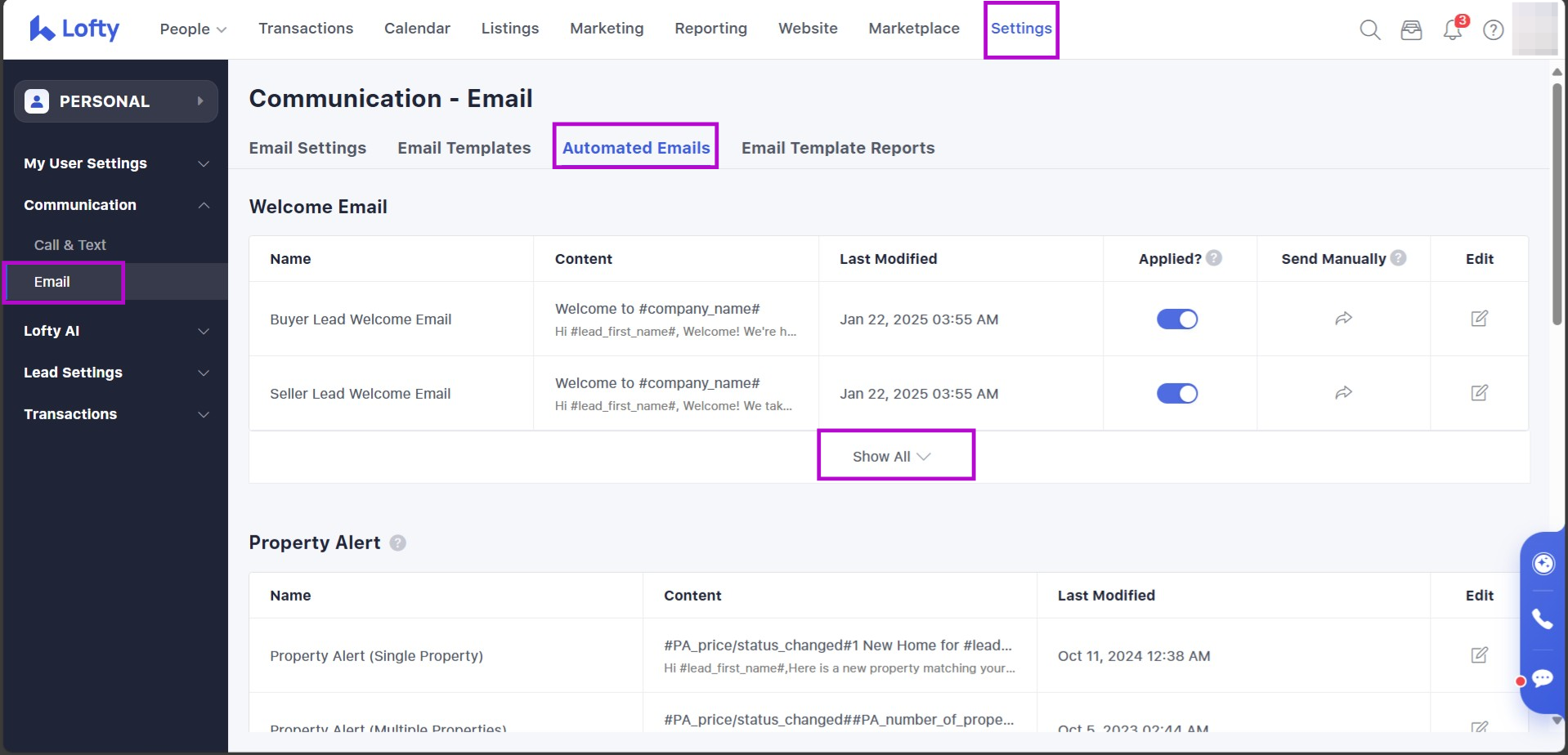Viewport: 1568px width, 755px height.
Task: Switch to the Email Templates tab
Action: 464,148
